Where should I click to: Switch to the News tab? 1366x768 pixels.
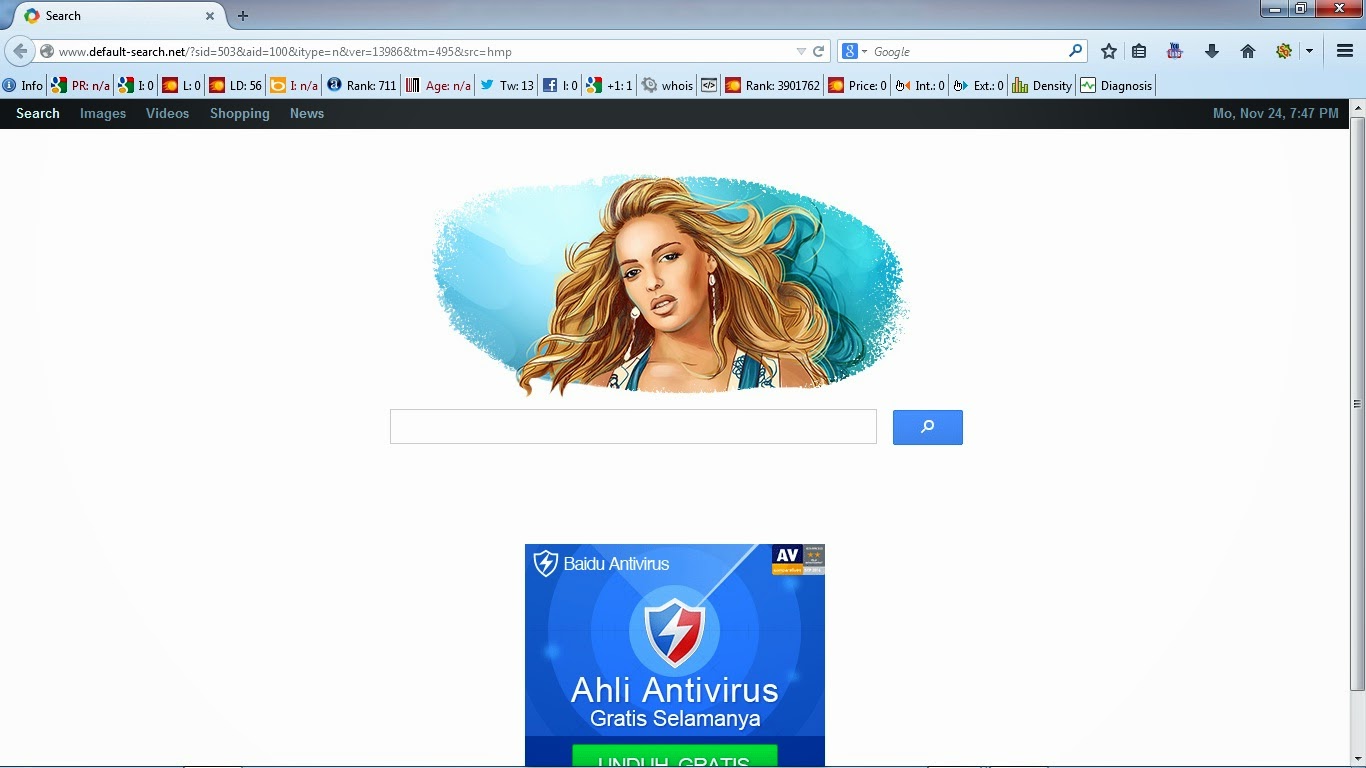coord(307,114)
